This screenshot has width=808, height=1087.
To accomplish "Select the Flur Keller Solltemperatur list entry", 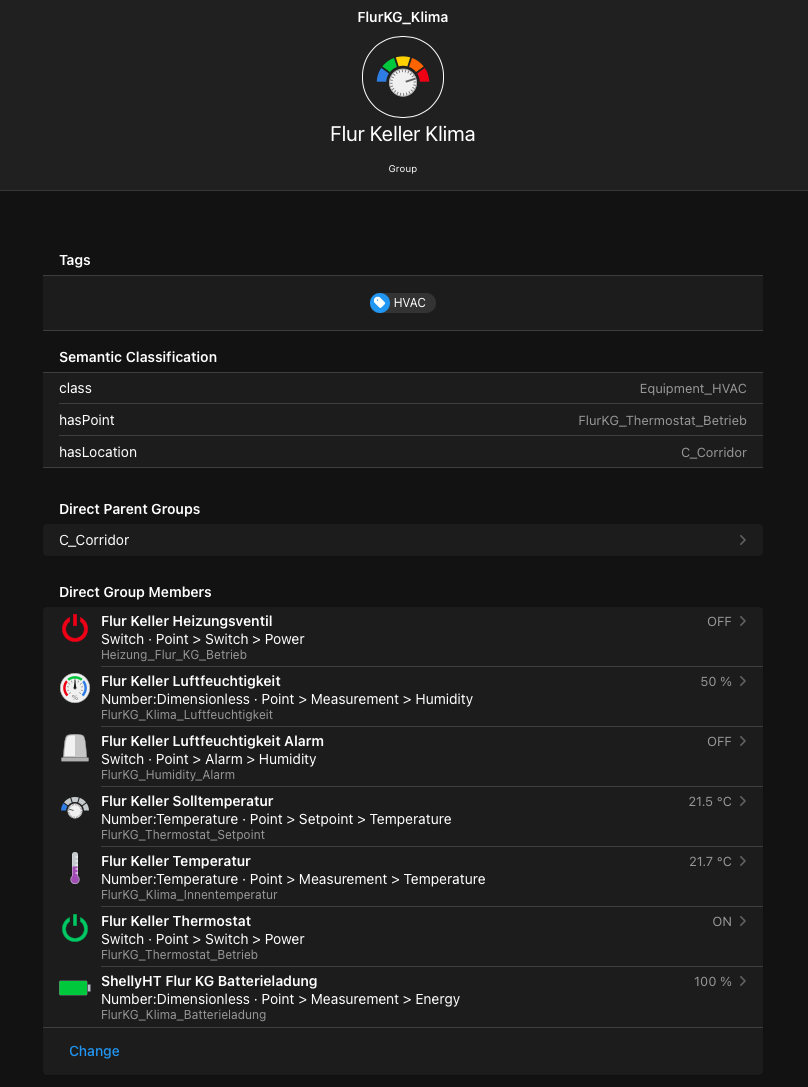I will click(x=400, y=817).
